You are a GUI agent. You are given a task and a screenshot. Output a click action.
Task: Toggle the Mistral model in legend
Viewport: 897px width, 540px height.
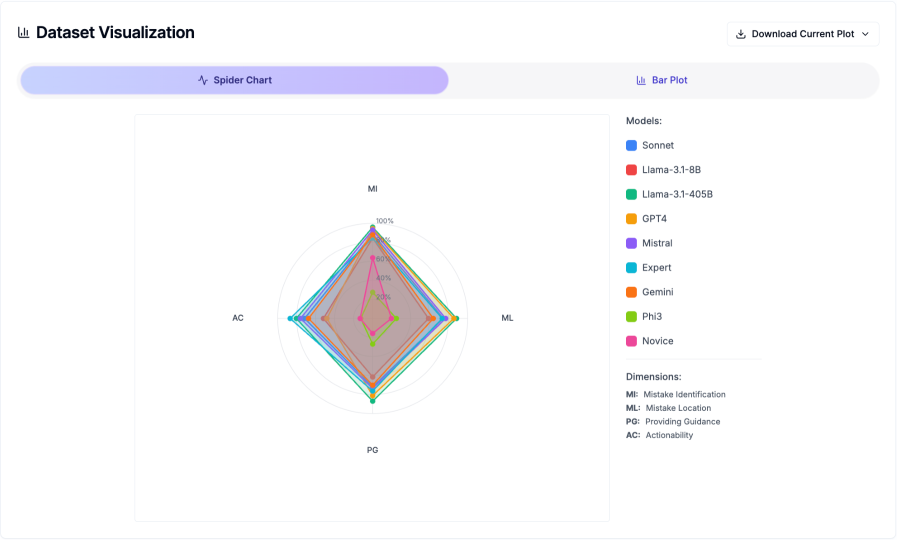(657, 243)
